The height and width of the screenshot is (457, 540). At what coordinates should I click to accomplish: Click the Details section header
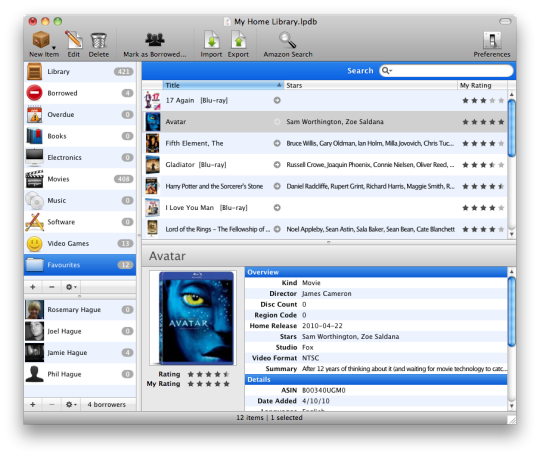pyautogui.click(x=376, y=380)
